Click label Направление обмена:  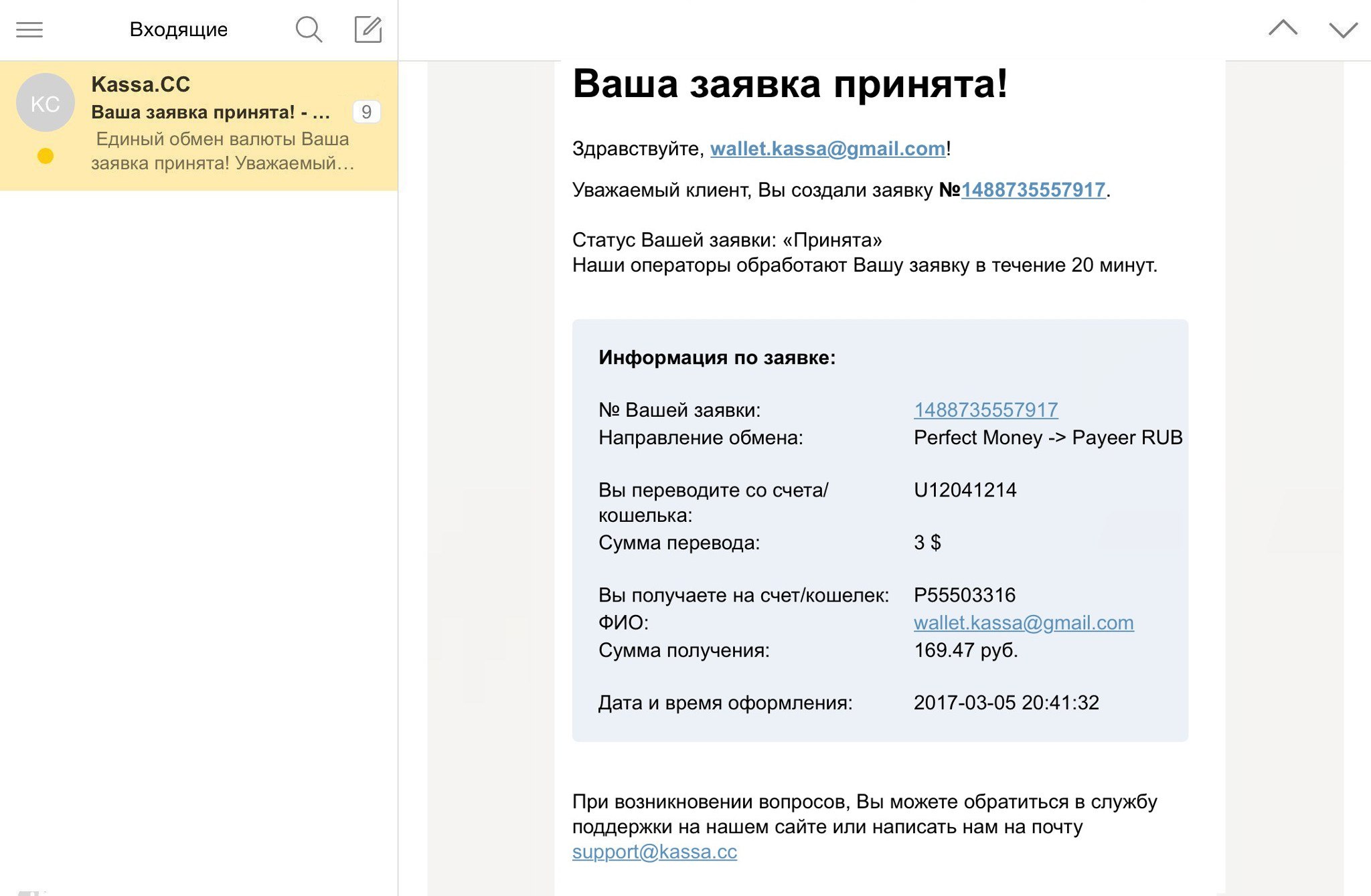[x=701, y=438]
